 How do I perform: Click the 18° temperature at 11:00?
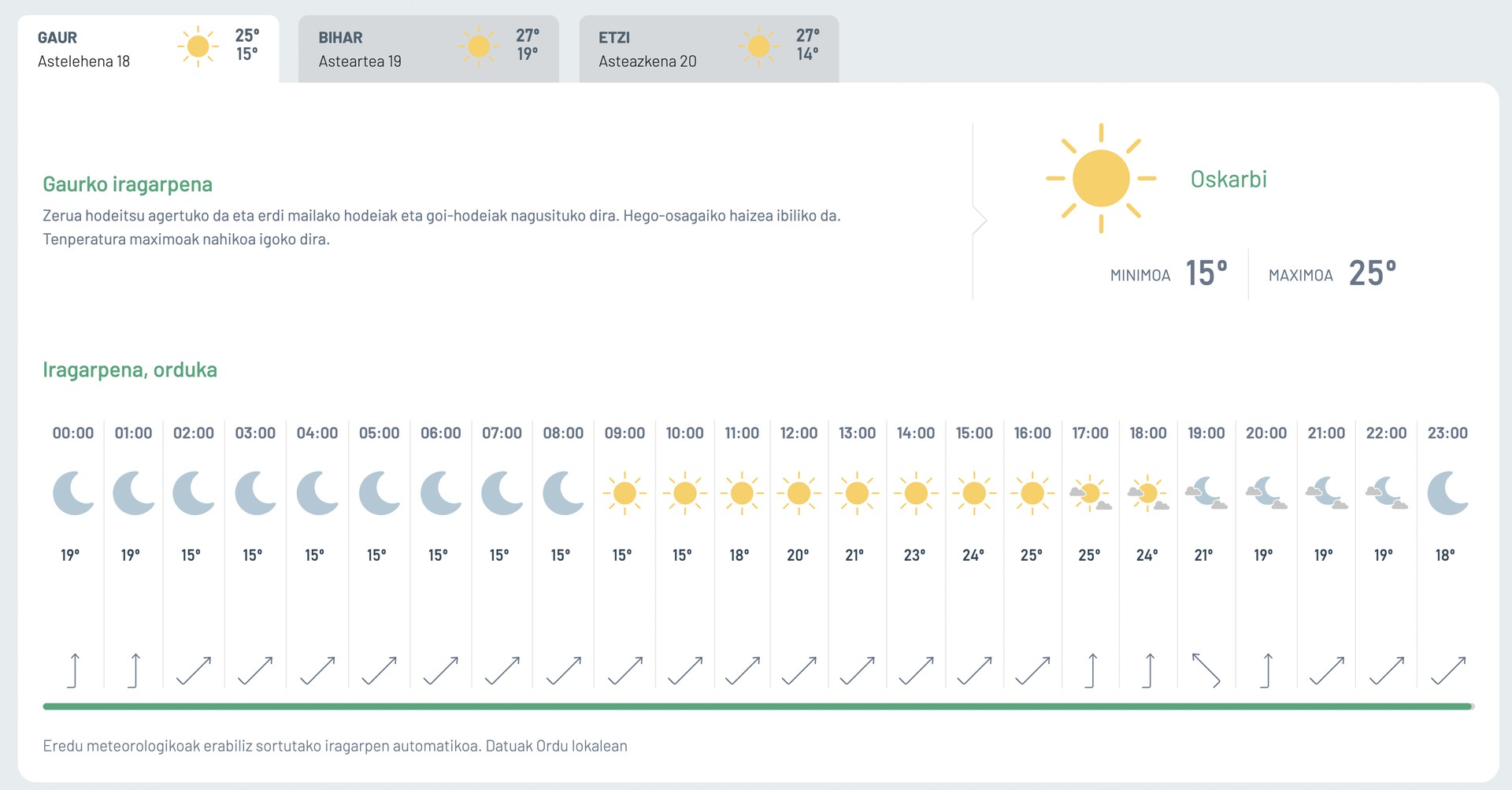tap(739, 555)
